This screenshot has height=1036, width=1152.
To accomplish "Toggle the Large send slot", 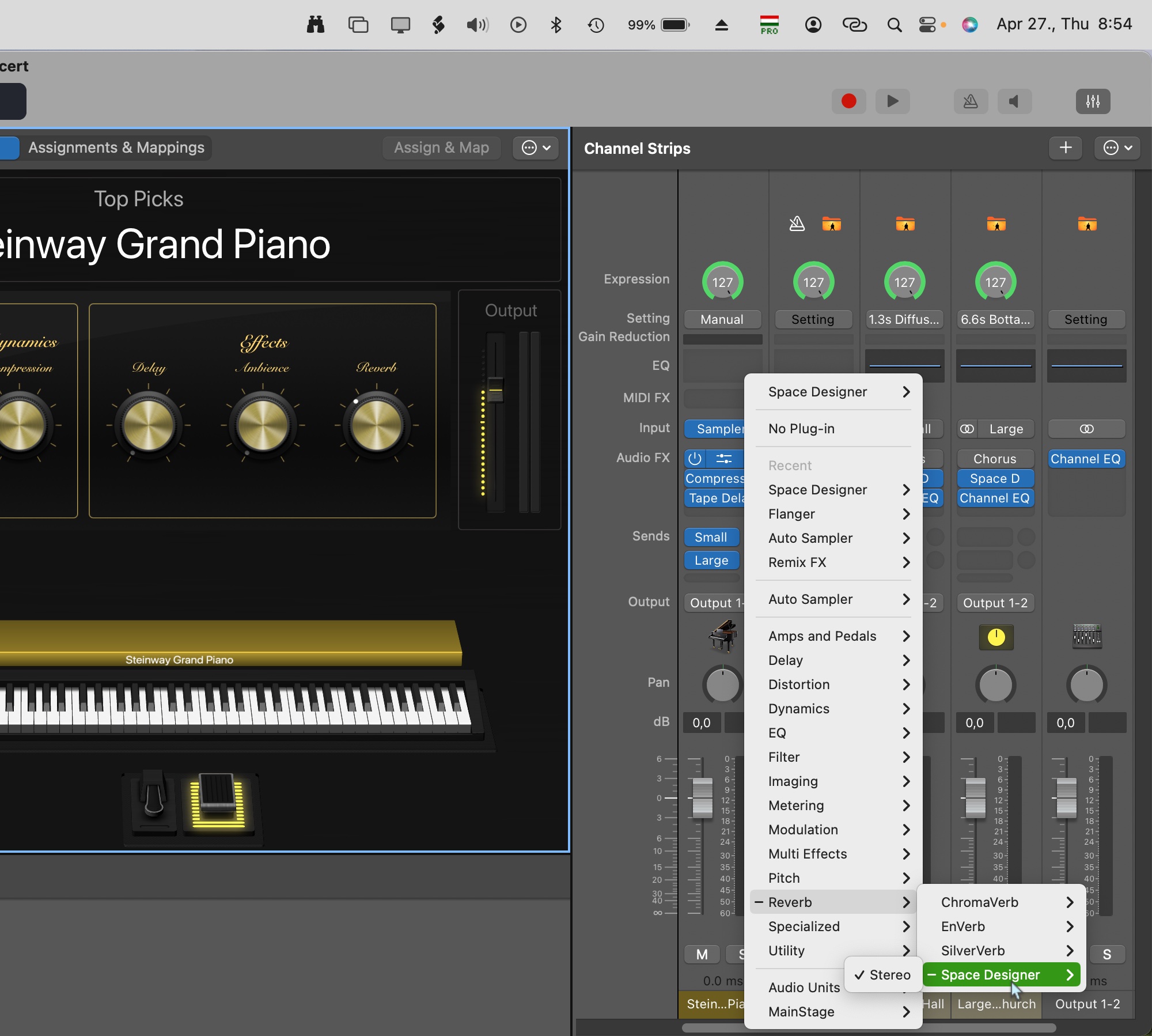I will point(711,560).
